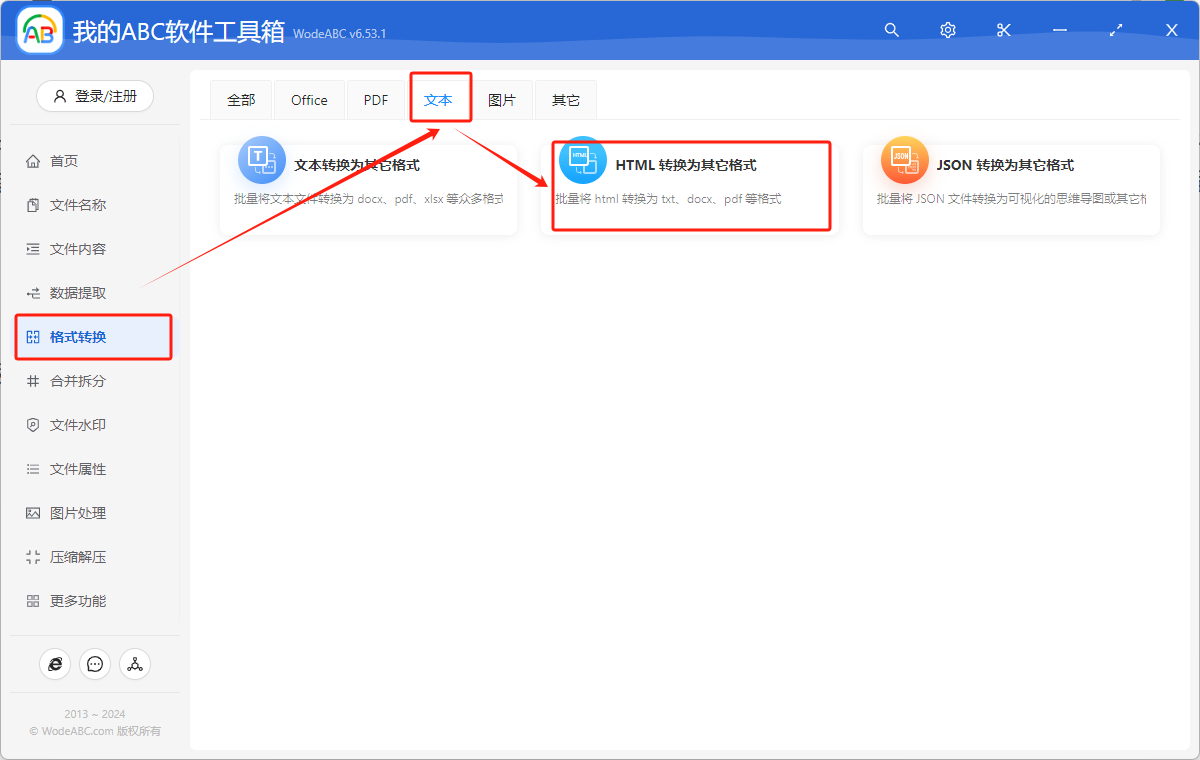Switch to the PDF tab
Image resolution: width=1200 pixels, height=760 pixels.
click(x=375, y=99)
